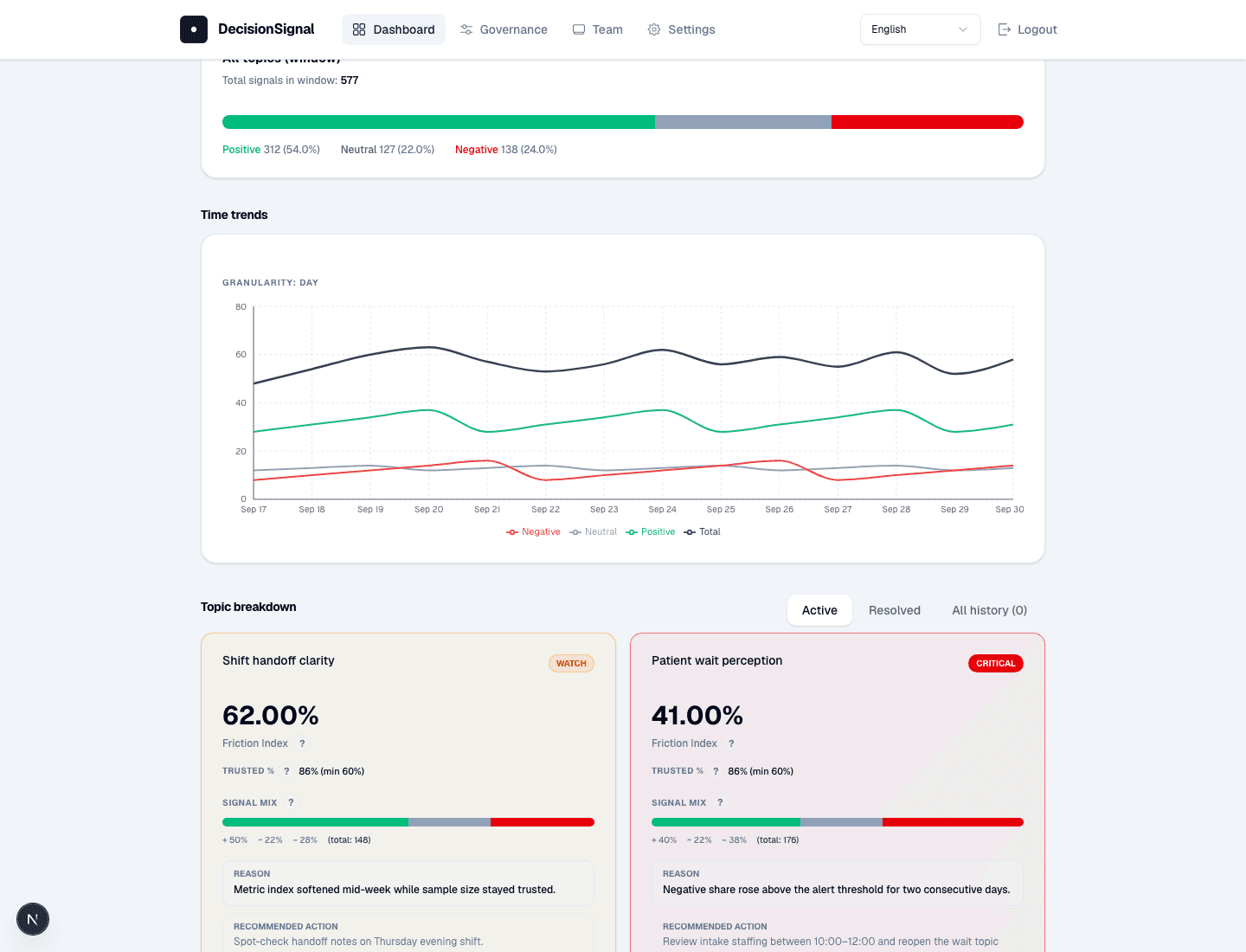Click the Sep 24 label on chart axis
The height and width of the screenshot is (952, 1246).
pyautogui.click(x=663, y=510)
